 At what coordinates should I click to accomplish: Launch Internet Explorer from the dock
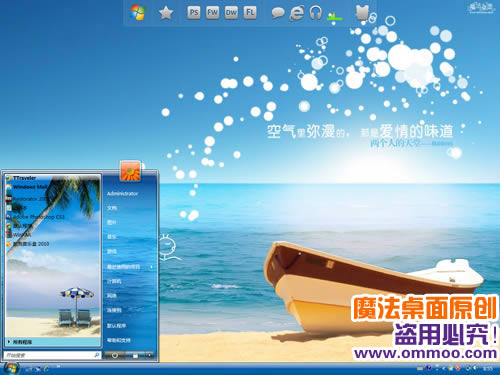click(x=296, y=13)
